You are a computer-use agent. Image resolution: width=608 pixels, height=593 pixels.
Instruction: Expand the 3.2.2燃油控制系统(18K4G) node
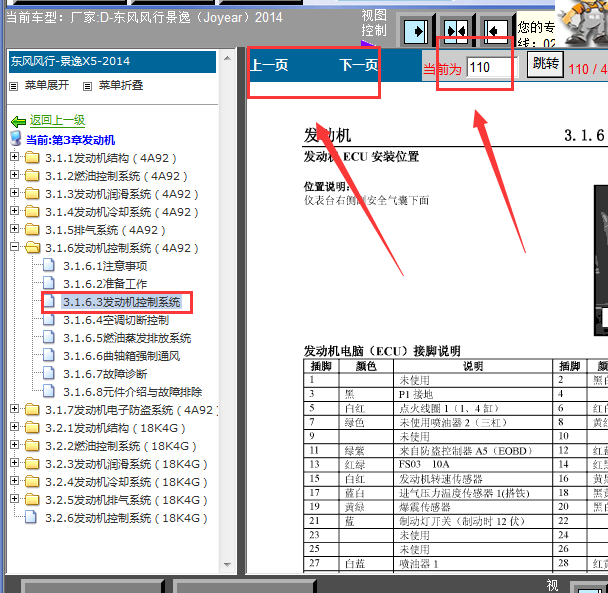[14, 444]
